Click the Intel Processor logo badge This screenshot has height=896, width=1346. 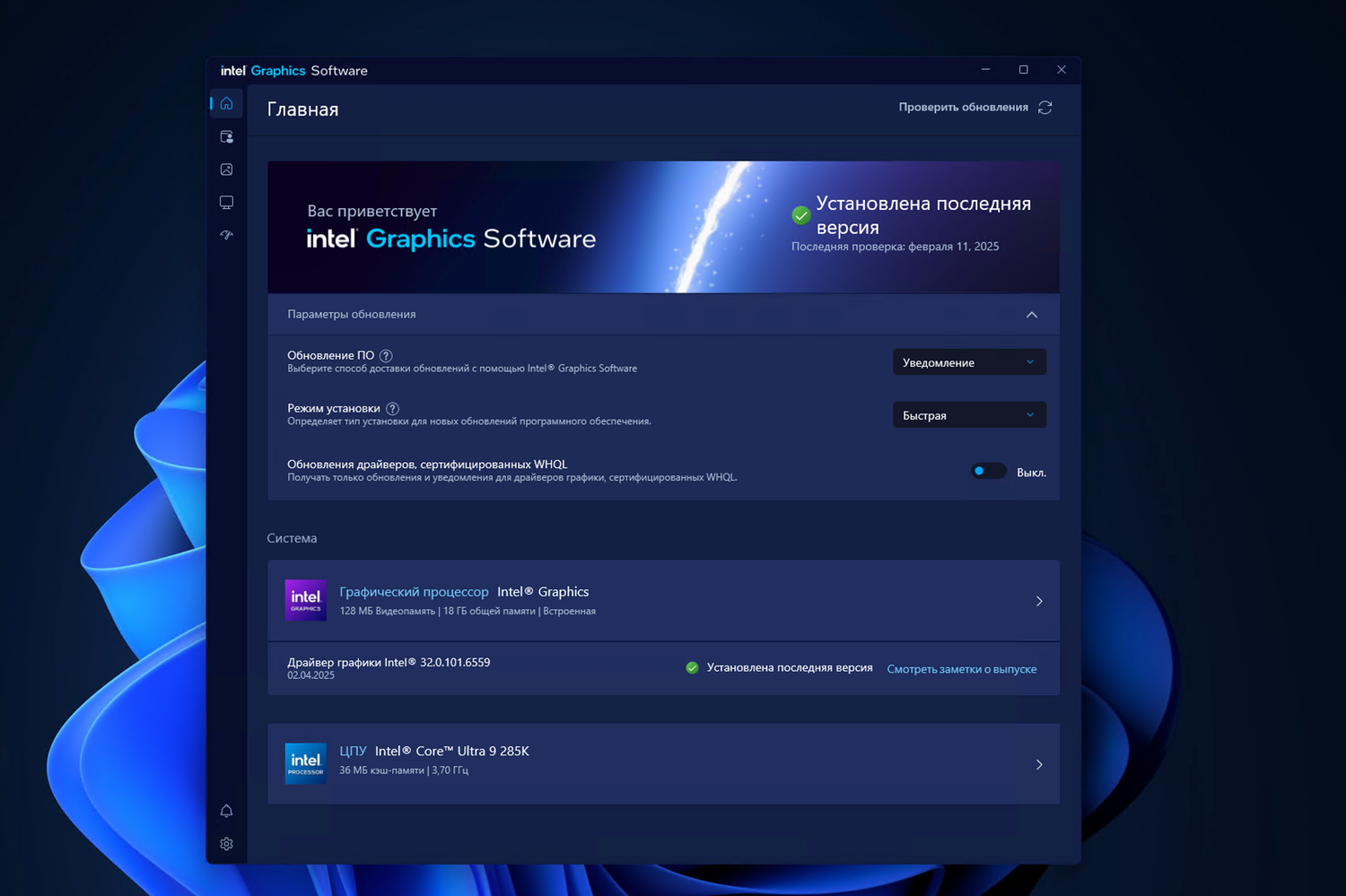[305, 763]
